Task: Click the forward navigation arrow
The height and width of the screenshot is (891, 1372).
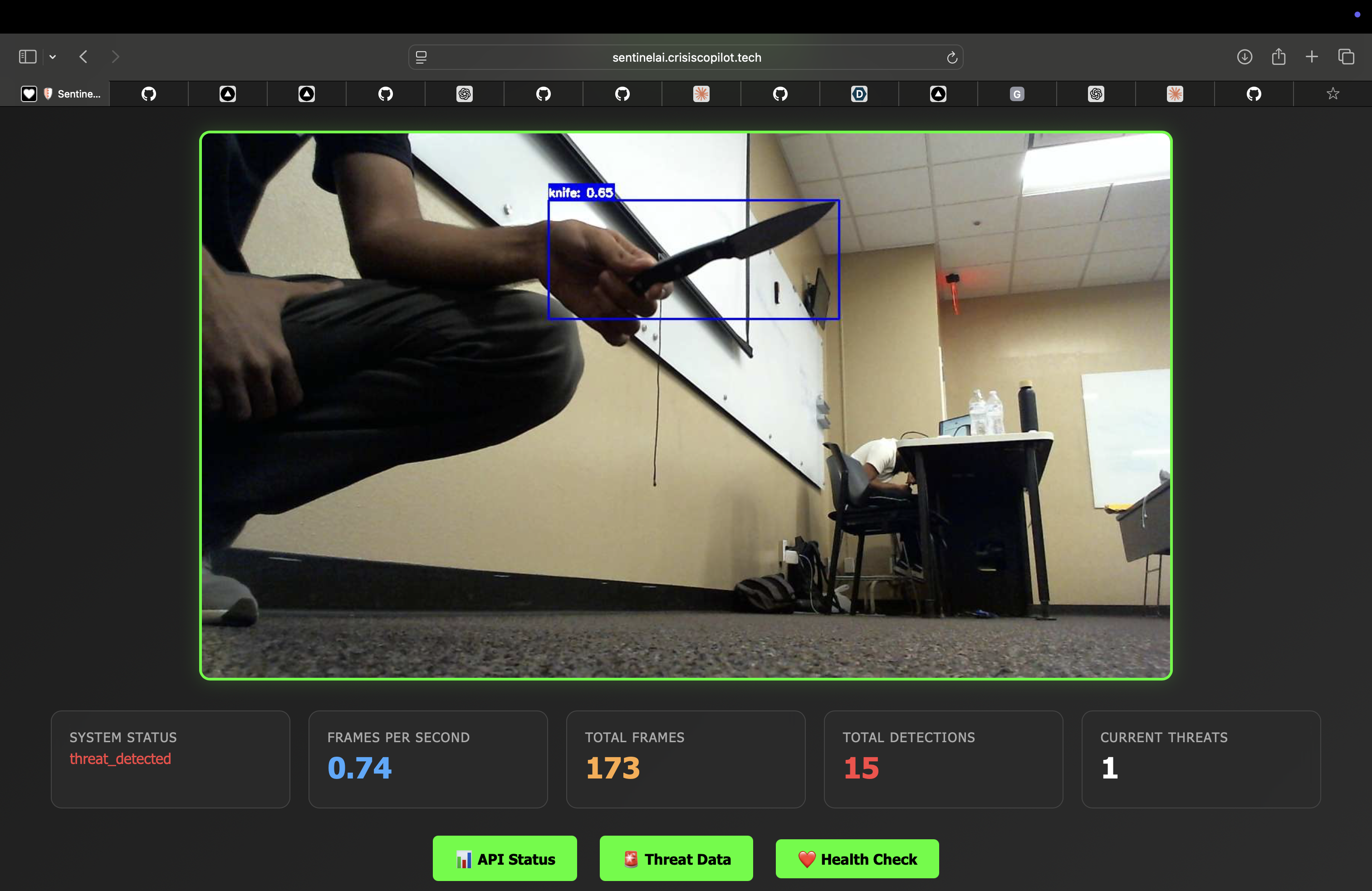Action: pos(115,56)
